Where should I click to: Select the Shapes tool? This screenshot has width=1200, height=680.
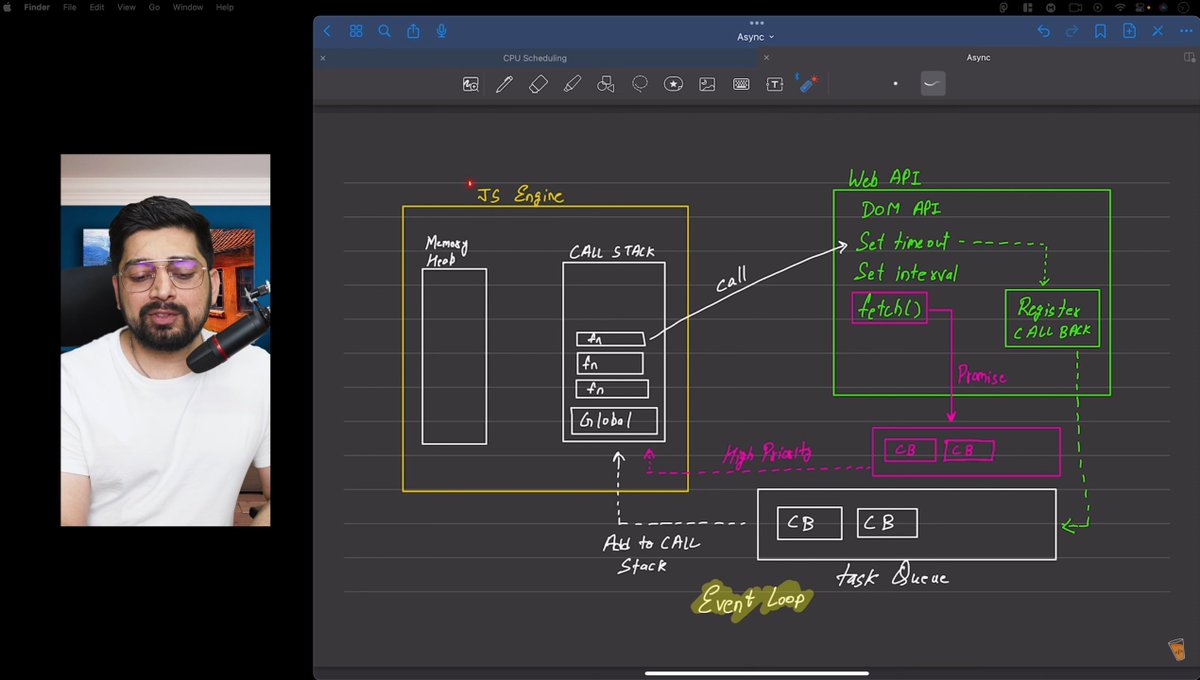point(605,84)
